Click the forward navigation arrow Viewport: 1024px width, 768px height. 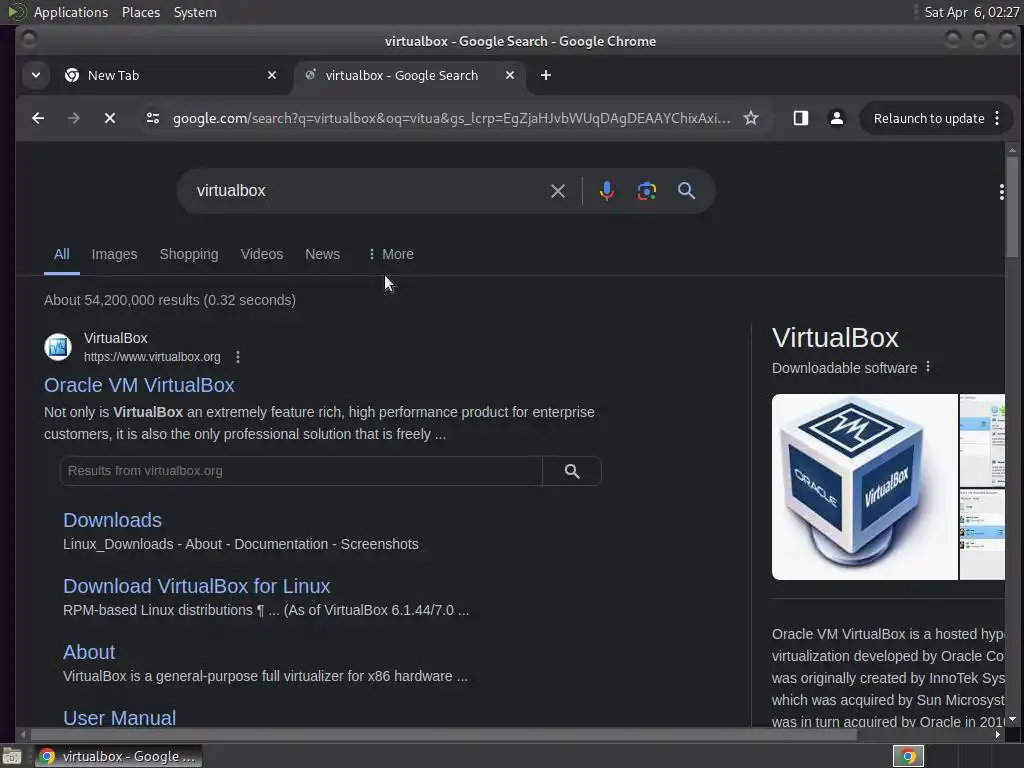(74, 118)
